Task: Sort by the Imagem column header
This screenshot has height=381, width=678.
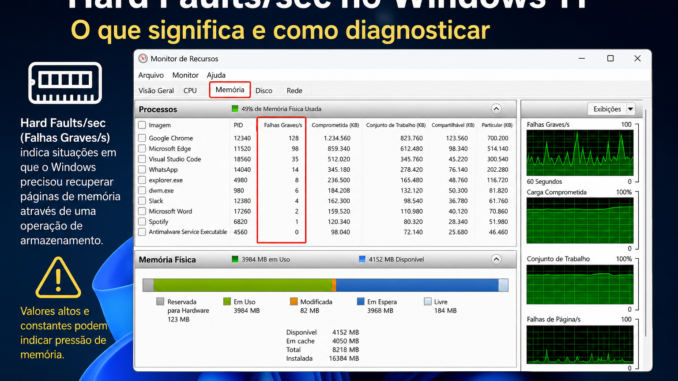Action: coord(160,125)
